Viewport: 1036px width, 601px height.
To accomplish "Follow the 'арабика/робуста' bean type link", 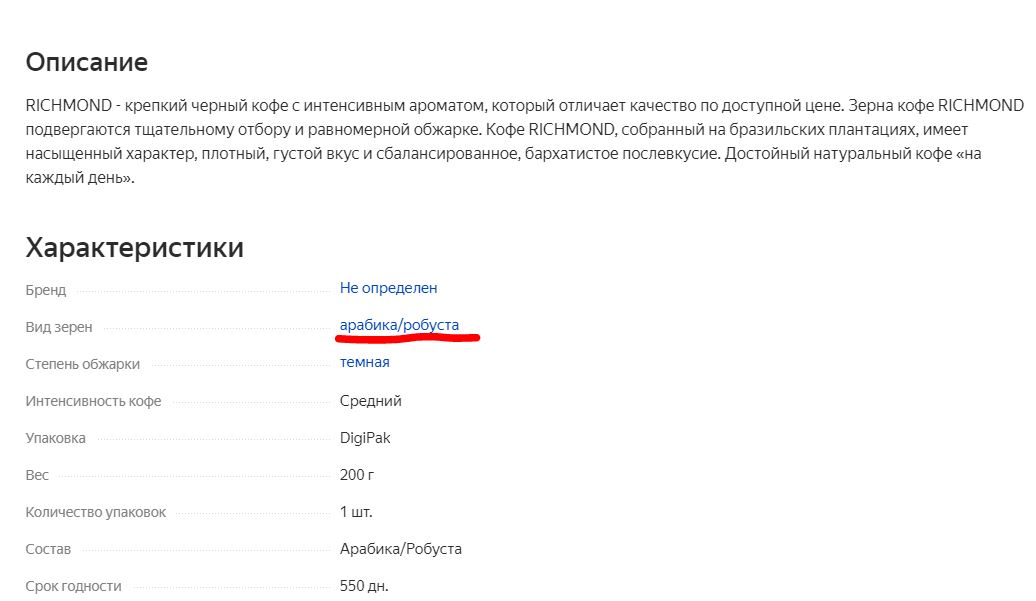I will pos(399,325).
